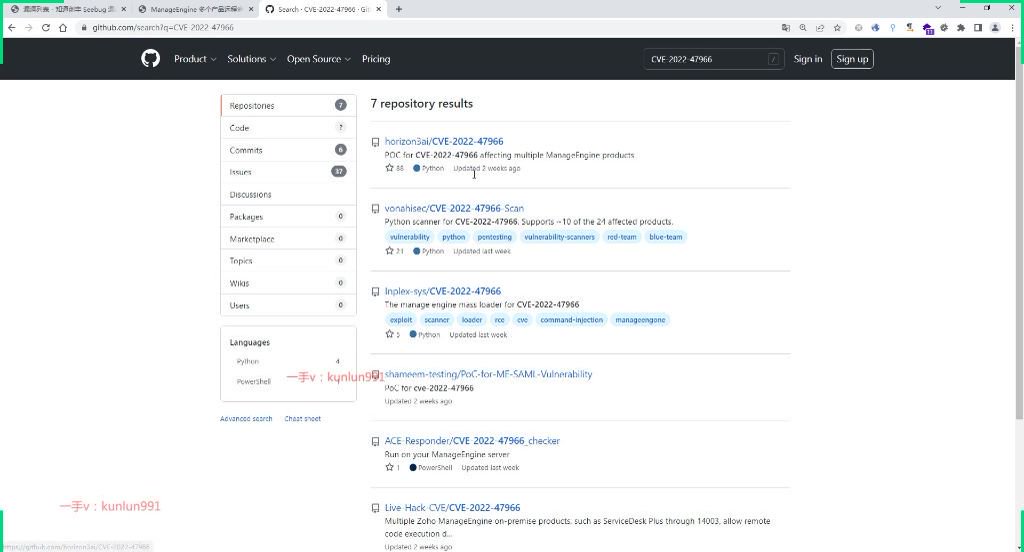
Task: Open Chrome's three-dot menu
Action: (x=1012, y=27)
